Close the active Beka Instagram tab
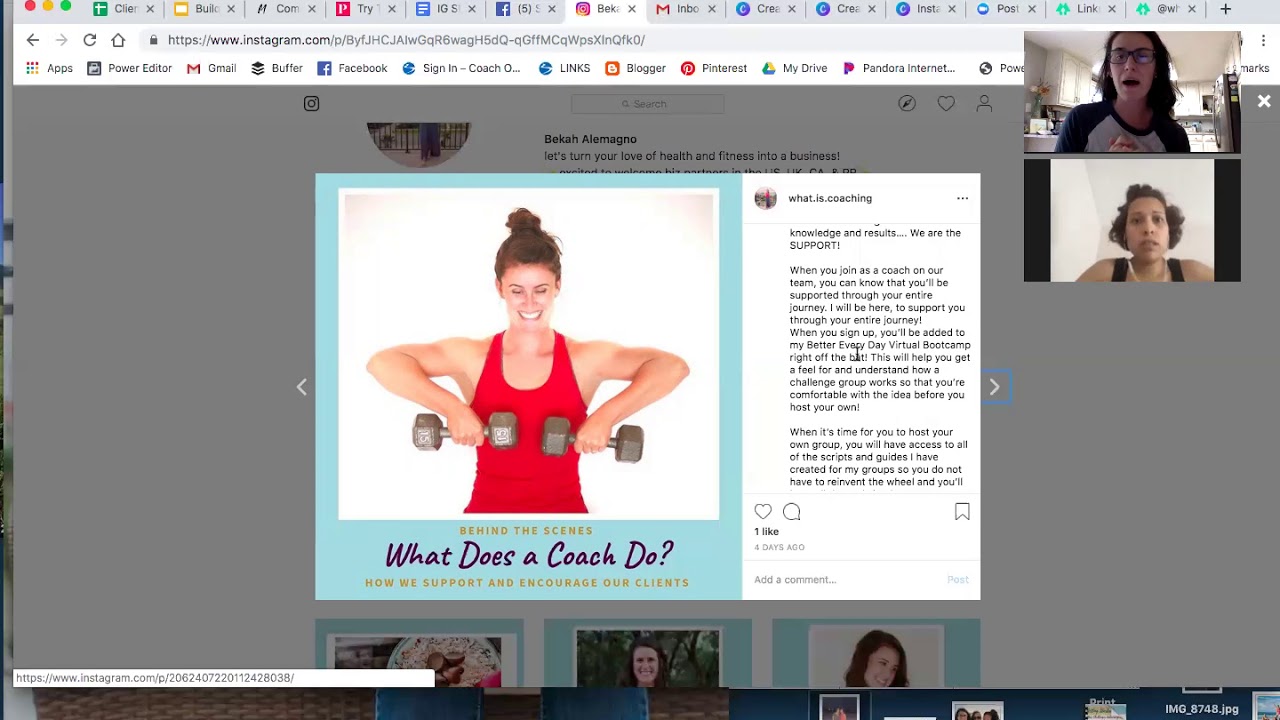1280x720 pixels. pyautogui.click(x=631, y=9)
